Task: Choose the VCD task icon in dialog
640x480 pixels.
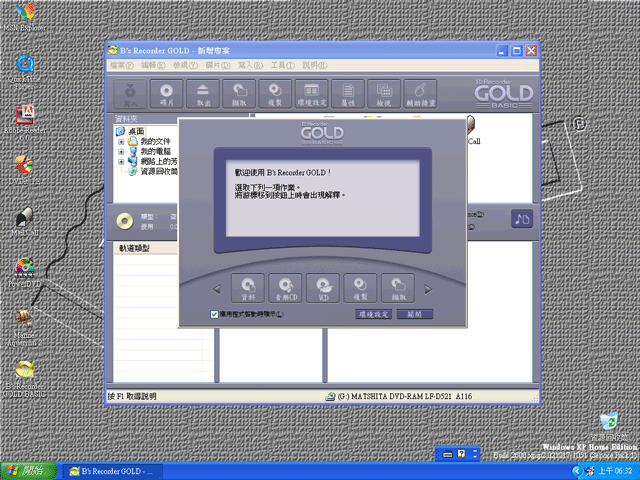Action: click(323, 288)
